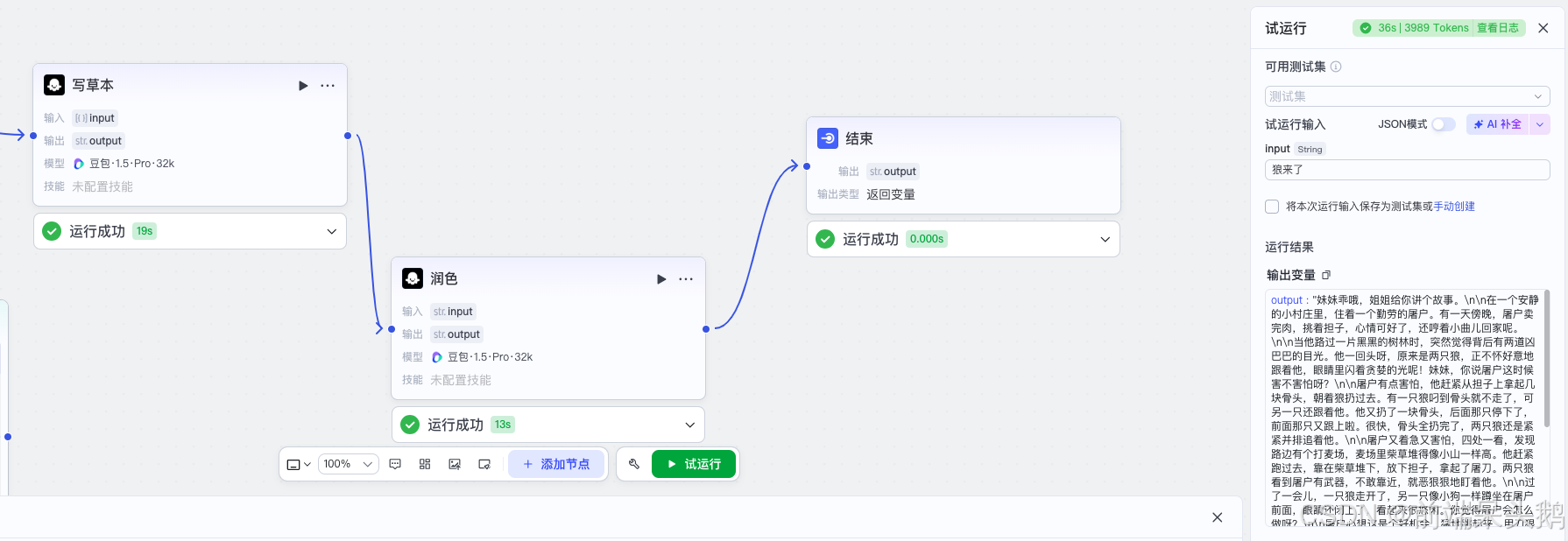Click the 写草本 node output variable tag
1568x541 pixels.
(99, 141)
